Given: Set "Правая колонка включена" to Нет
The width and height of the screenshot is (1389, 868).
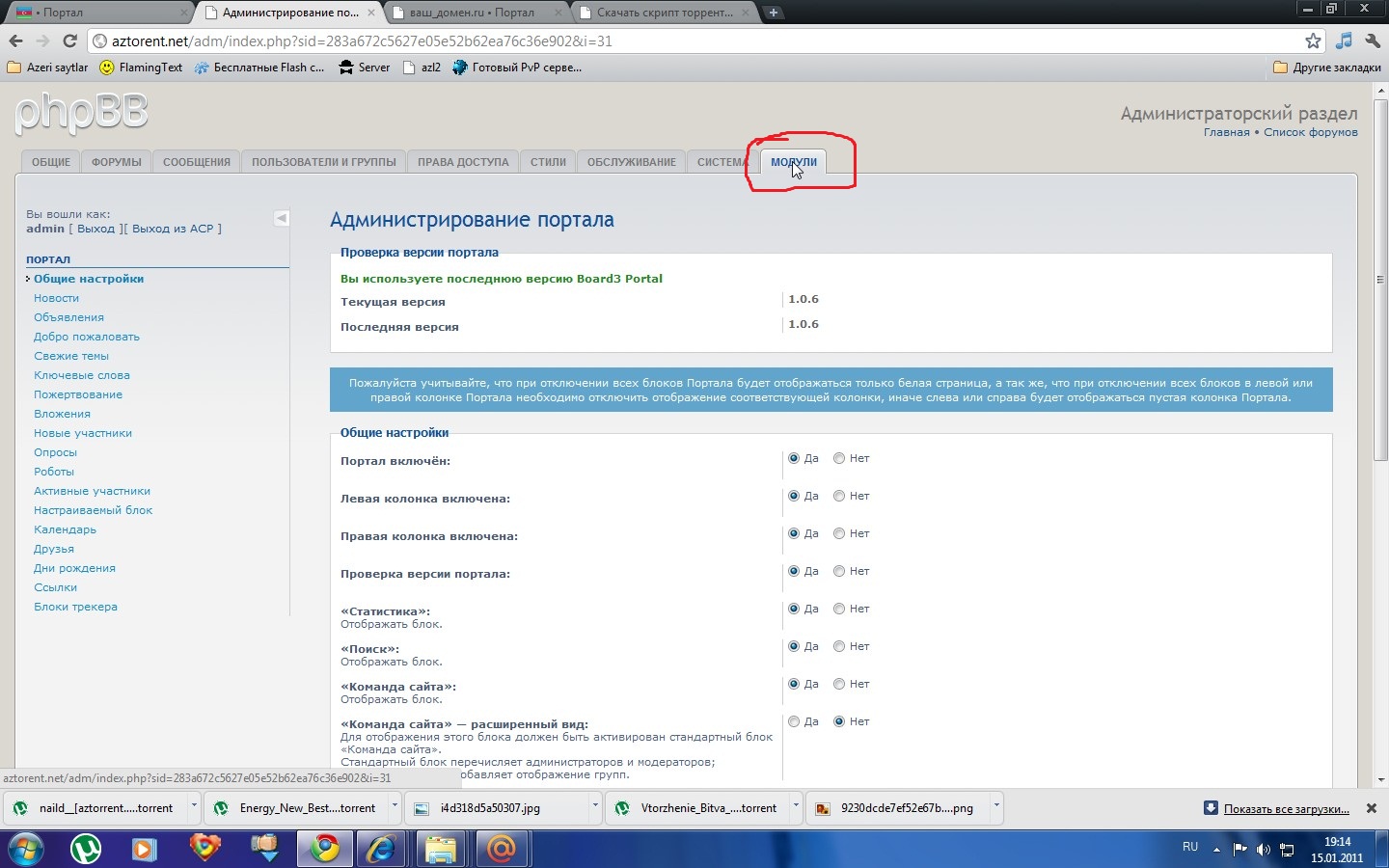Looking at the screenshot, I should 839,533.
